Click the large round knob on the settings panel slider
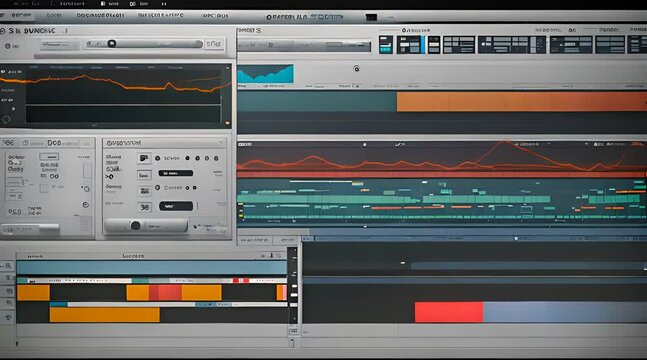 [135, 225]
